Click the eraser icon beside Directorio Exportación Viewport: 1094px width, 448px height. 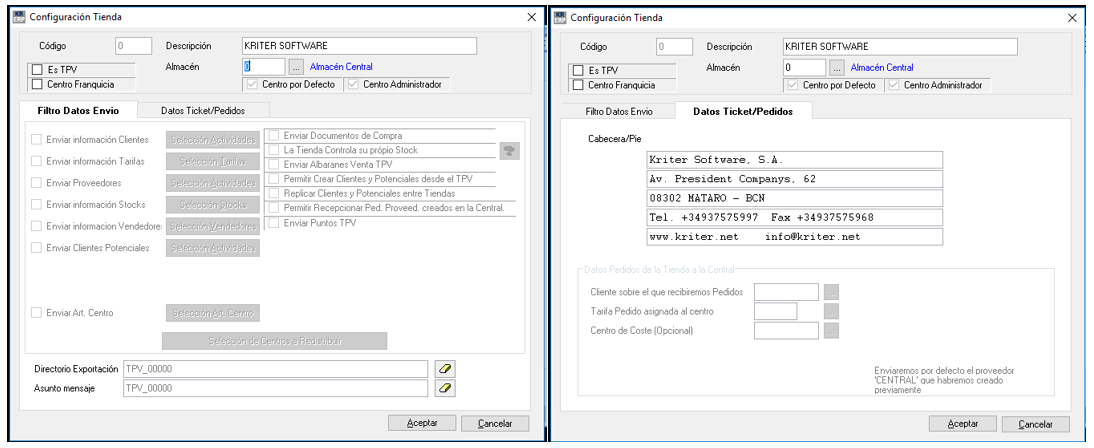coord(446,369)
